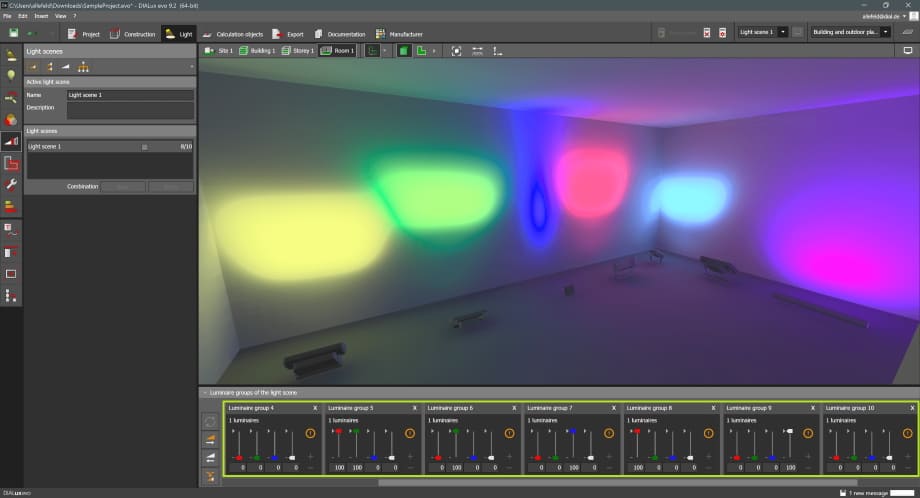Click the save project icon

click(11, 34)
